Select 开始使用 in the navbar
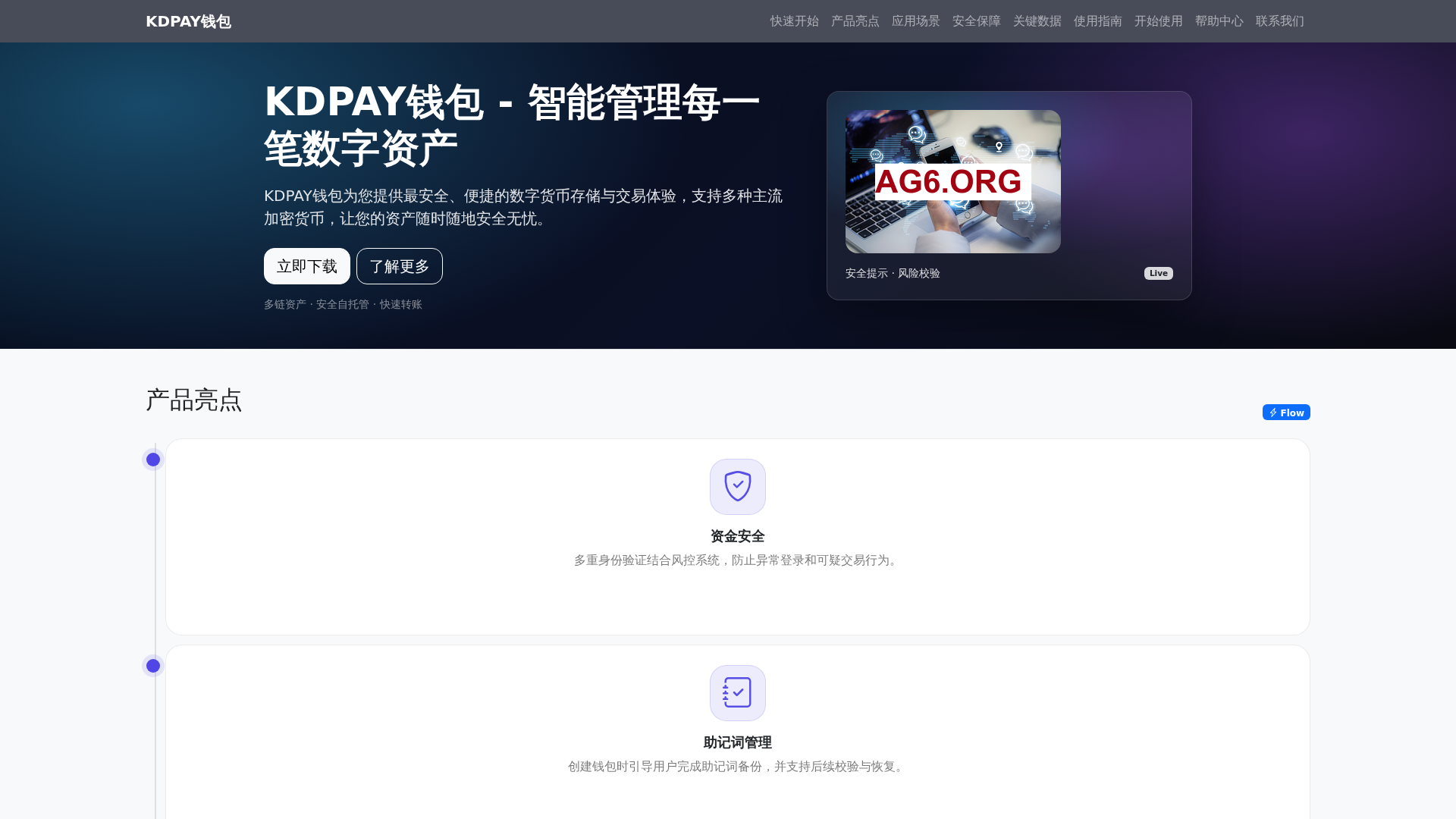The width and height of the screenshot is (1456, 819). tap(1158, 21)
